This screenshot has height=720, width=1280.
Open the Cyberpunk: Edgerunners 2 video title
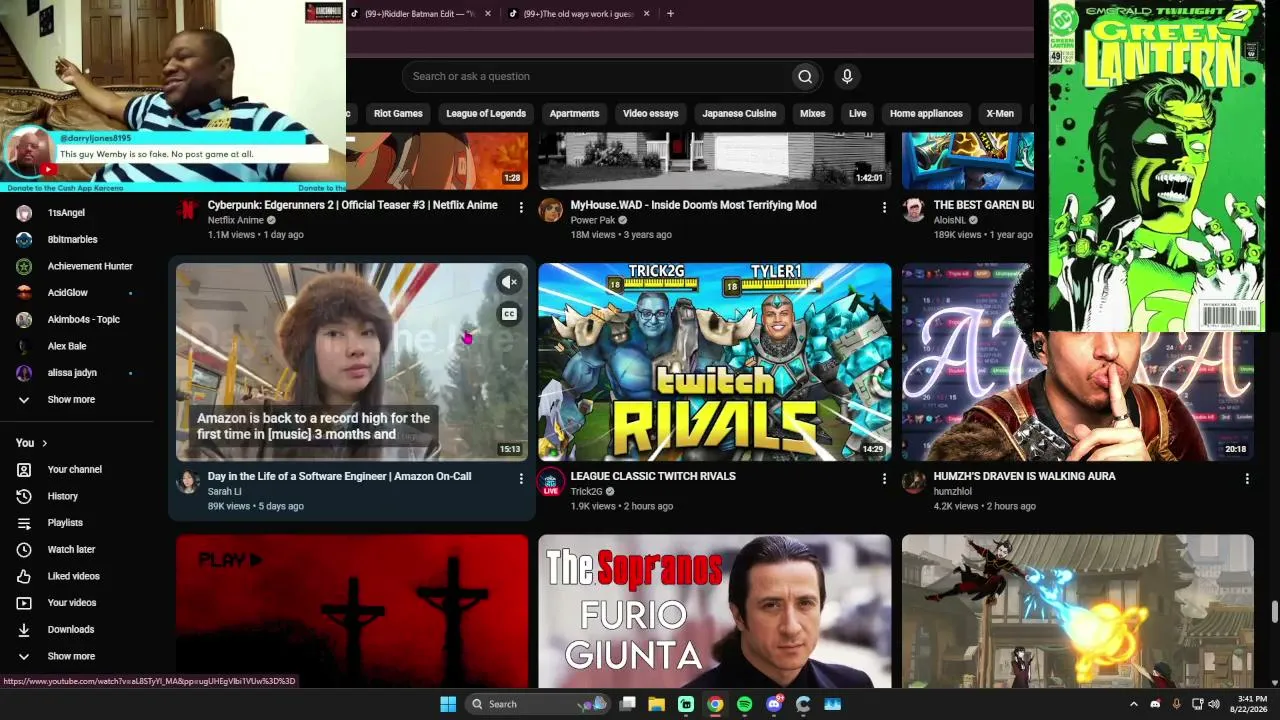pyautogui.click(x=353, y=205)
